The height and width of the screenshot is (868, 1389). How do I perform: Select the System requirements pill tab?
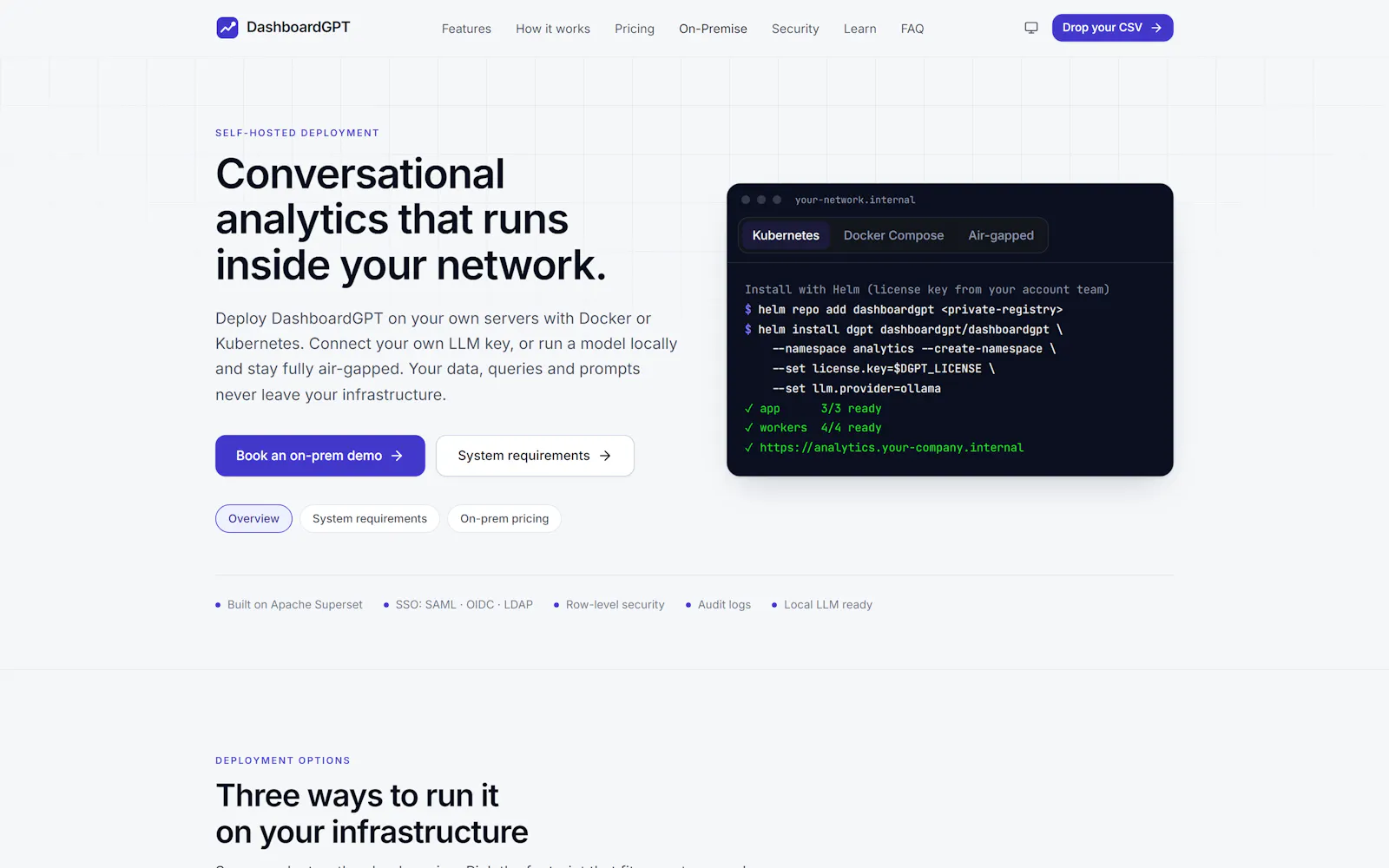370,518
